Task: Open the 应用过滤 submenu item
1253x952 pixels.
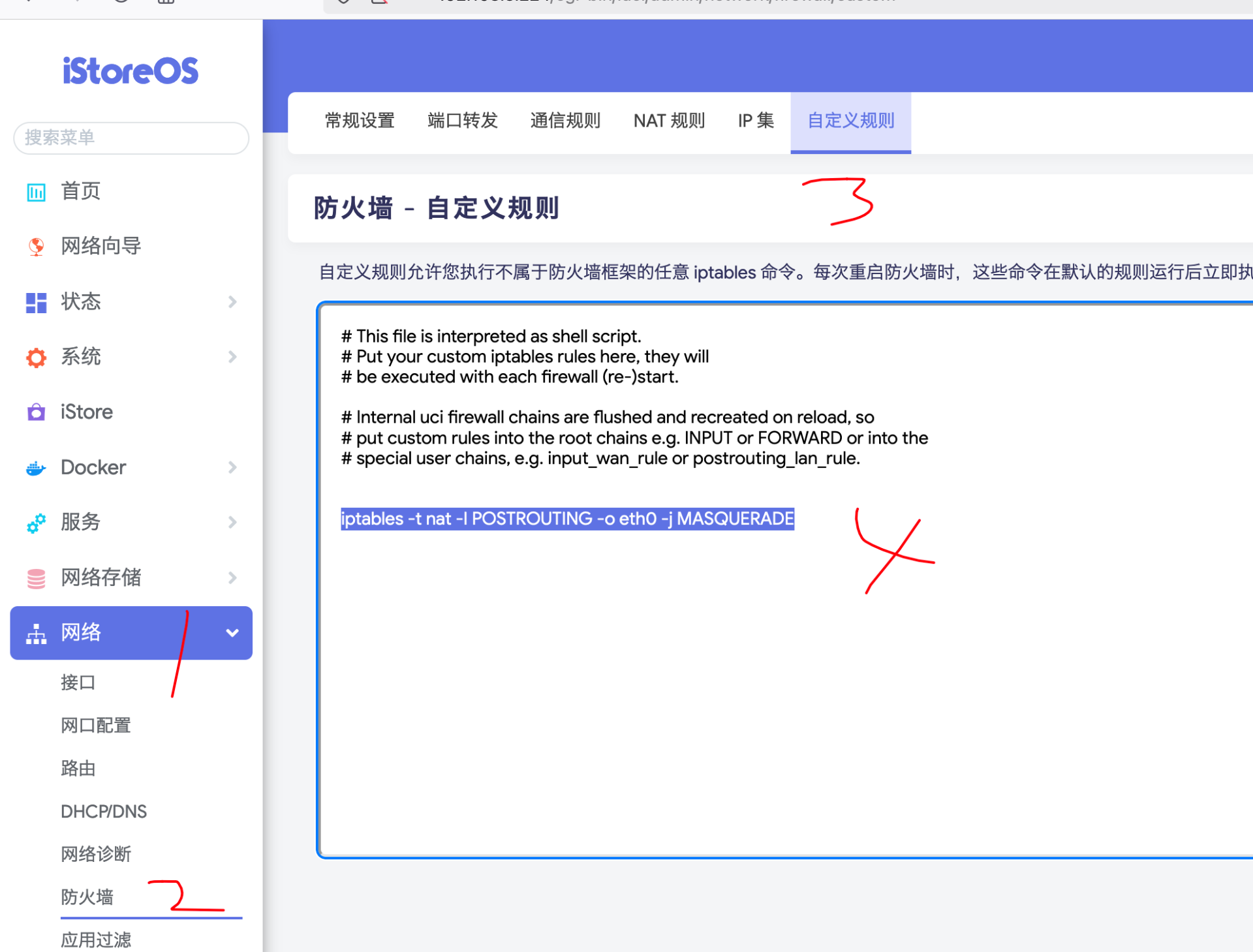Action: [x=96, y=940]
